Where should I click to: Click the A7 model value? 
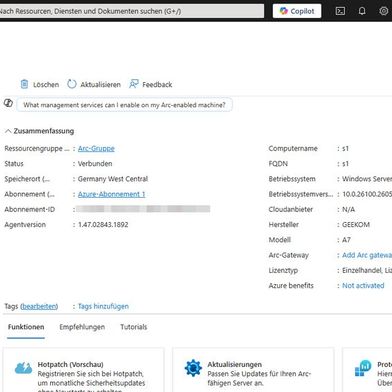coord(346,240)
